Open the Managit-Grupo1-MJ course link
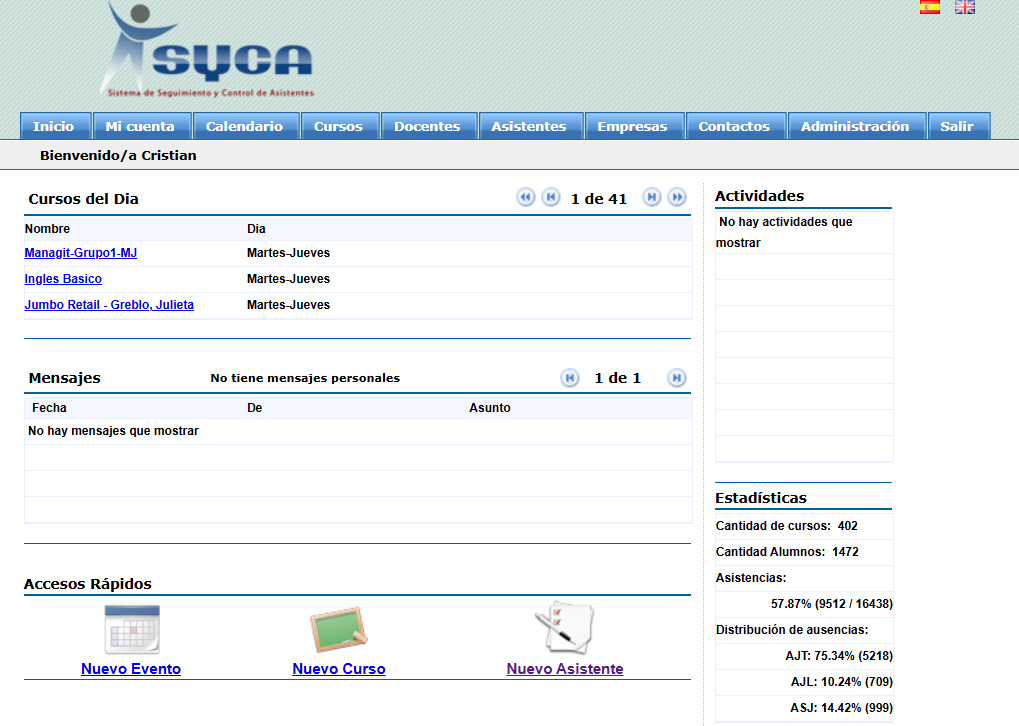 click(80, 253)
